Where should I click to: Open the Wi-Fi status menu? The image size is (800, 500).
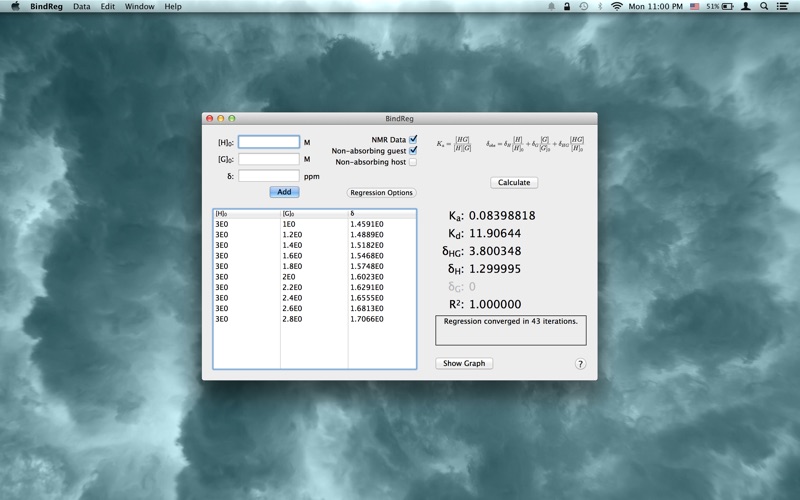pos(616,6)
